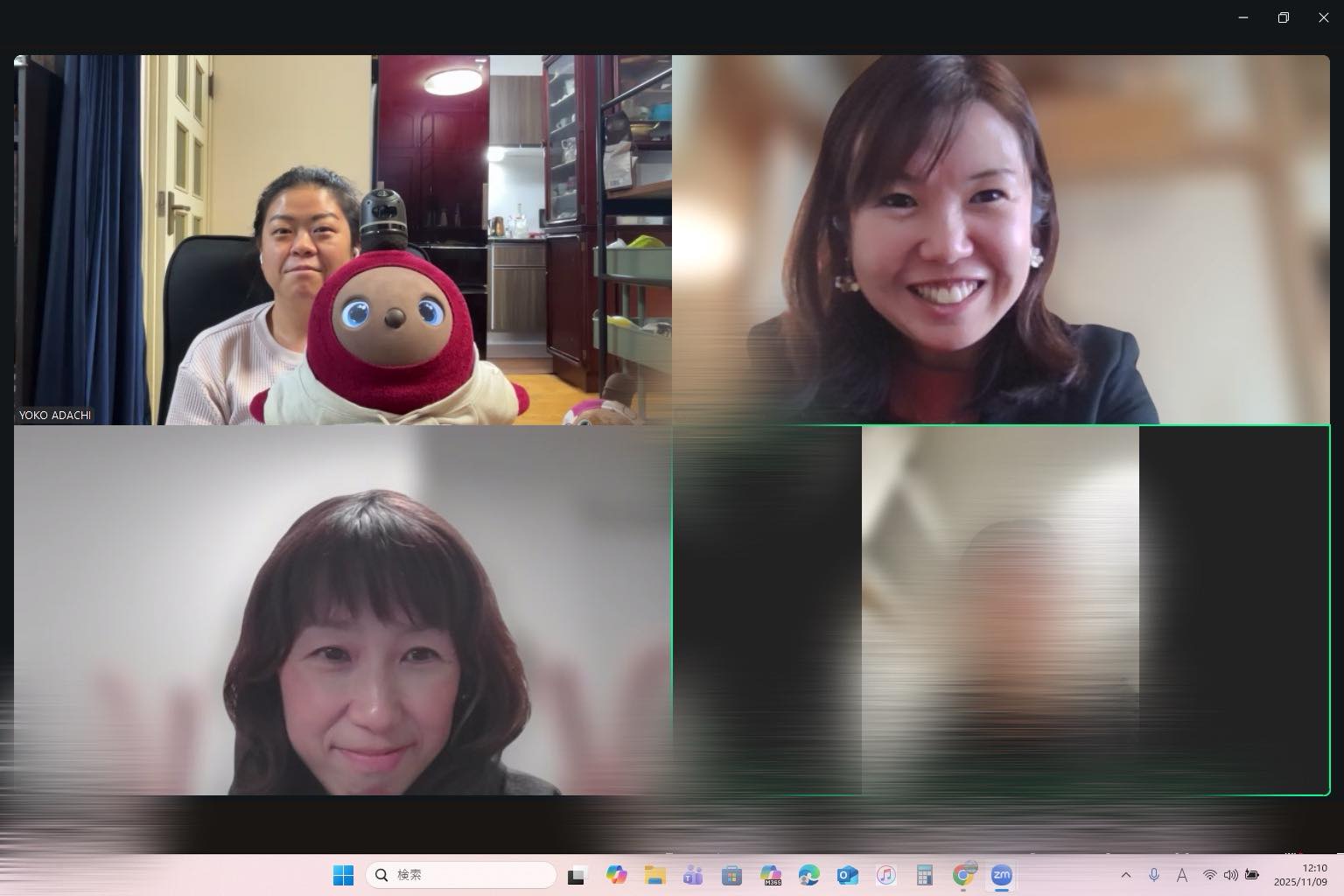Toggle the IME input mode A indicator
The width and height of the screenshot is (1344, 896).
(x=1181, y=875)
